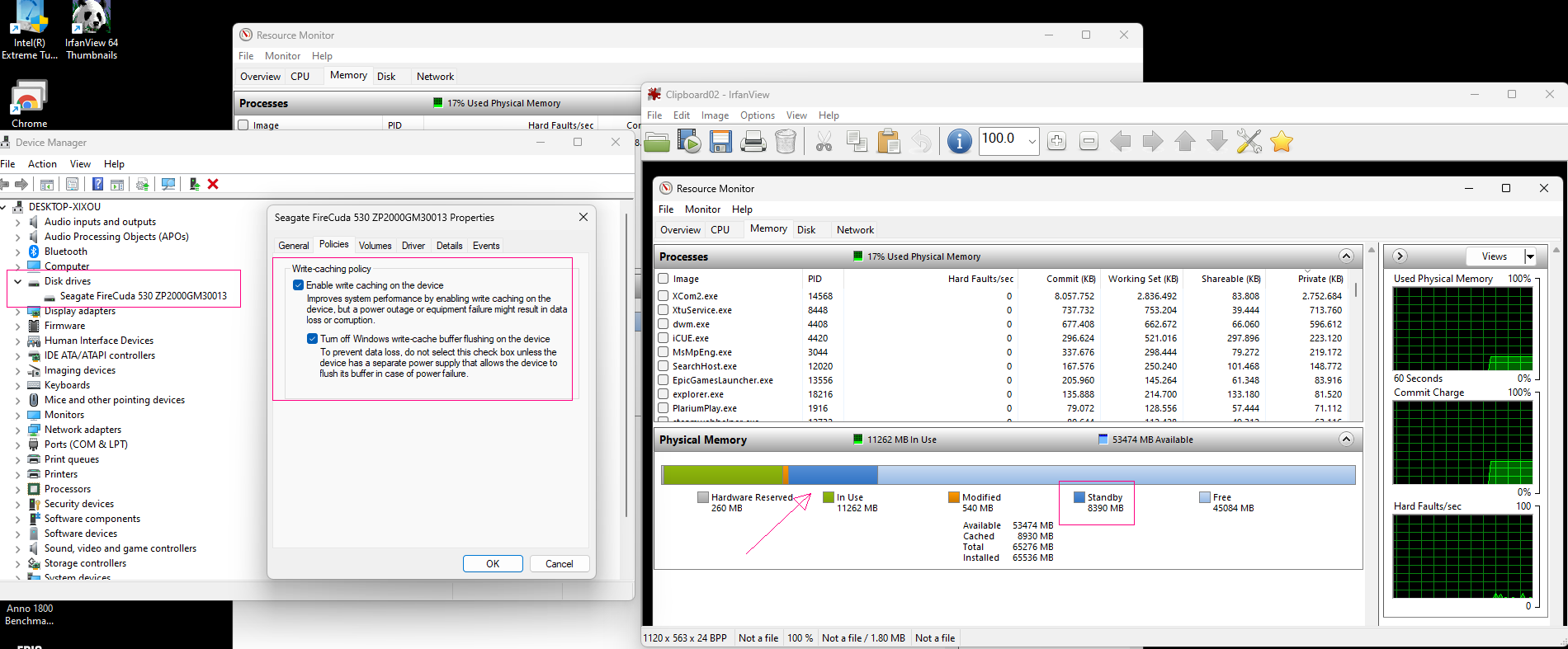Click the Zoom in plus icon in IrfanView
This screenshot has width=1568, height=649.
click(x=1056, y=141)
